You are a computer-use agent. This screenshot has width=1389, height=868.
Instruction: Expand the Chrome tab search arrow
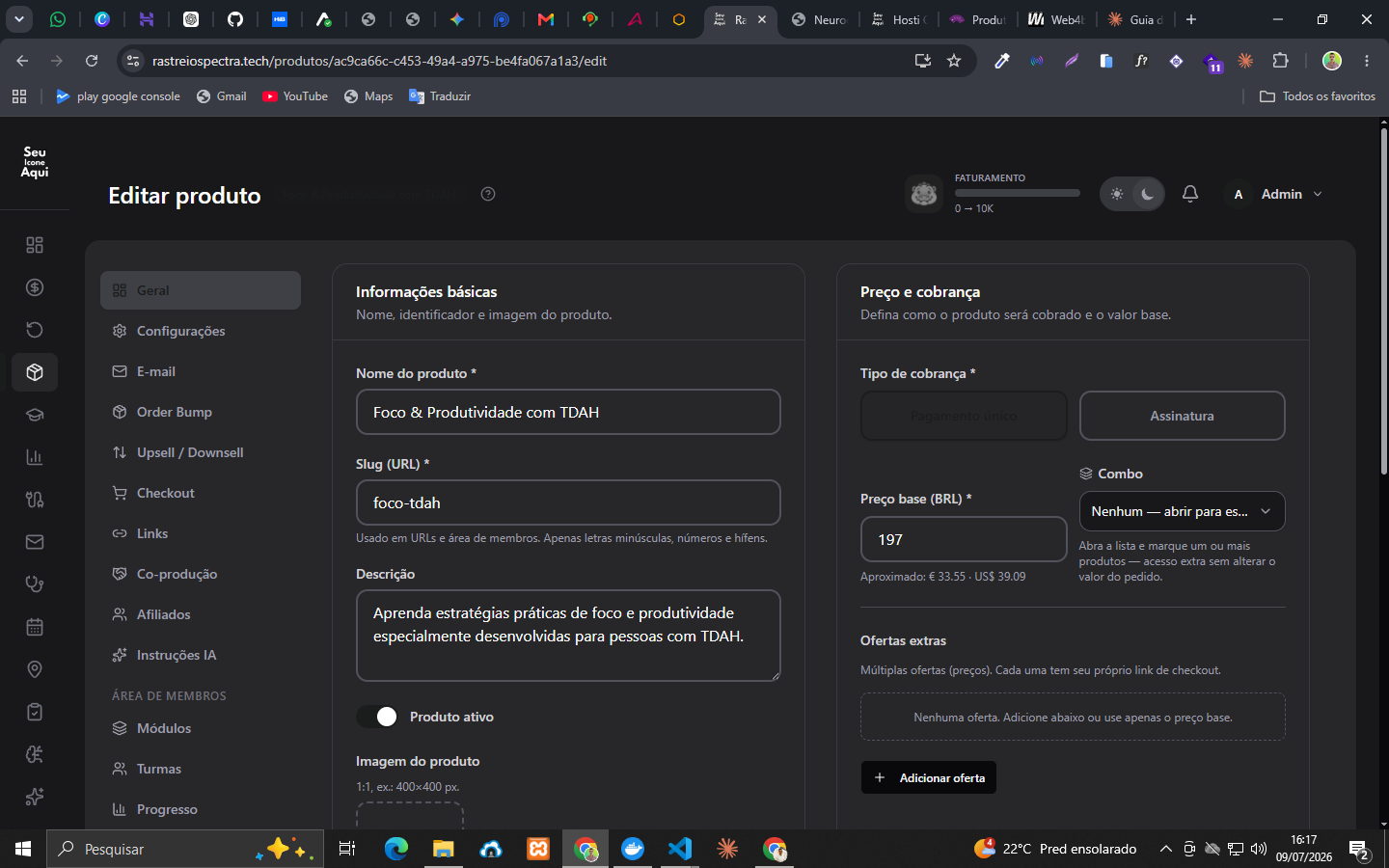[18, 19]
